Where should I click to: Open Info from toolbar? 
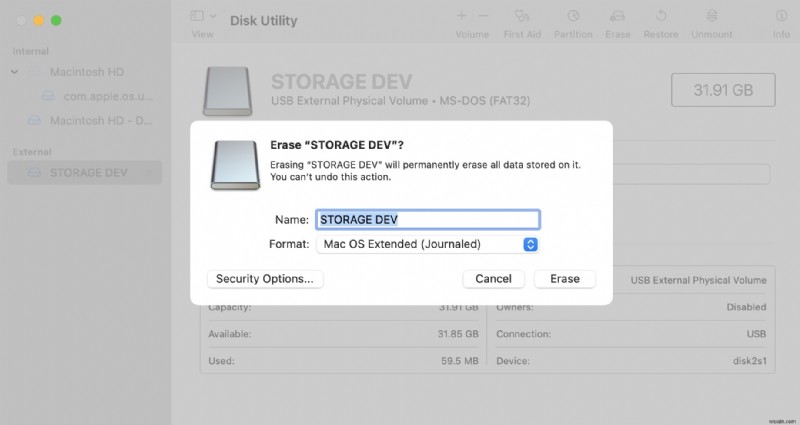pyautogui.click(x=781, y=16)
